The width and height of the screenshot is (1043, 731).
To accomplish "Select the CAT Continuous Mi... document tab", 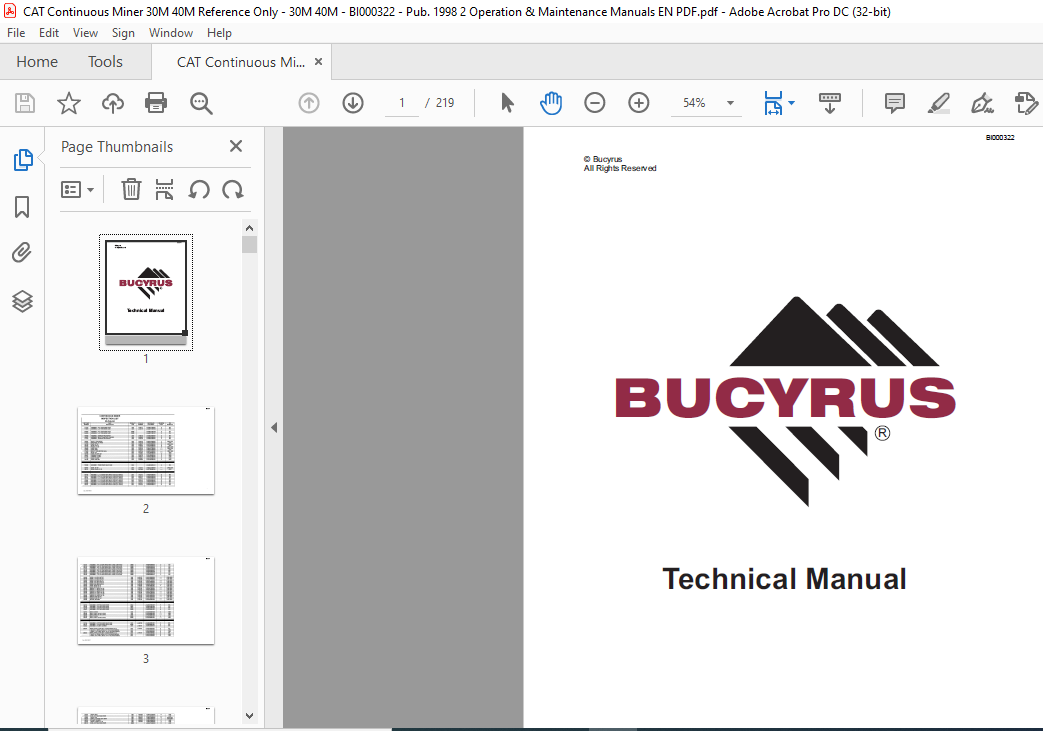I will click(241, 62).
